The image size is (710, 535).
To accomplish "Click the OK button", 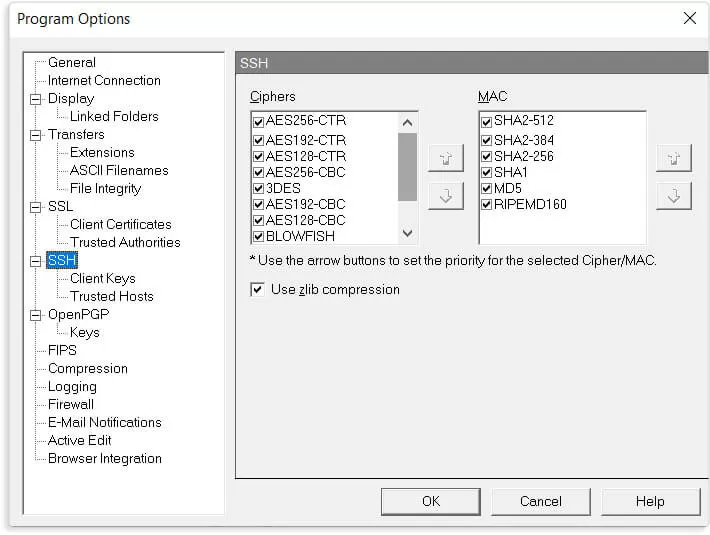I will pos(430,501).
